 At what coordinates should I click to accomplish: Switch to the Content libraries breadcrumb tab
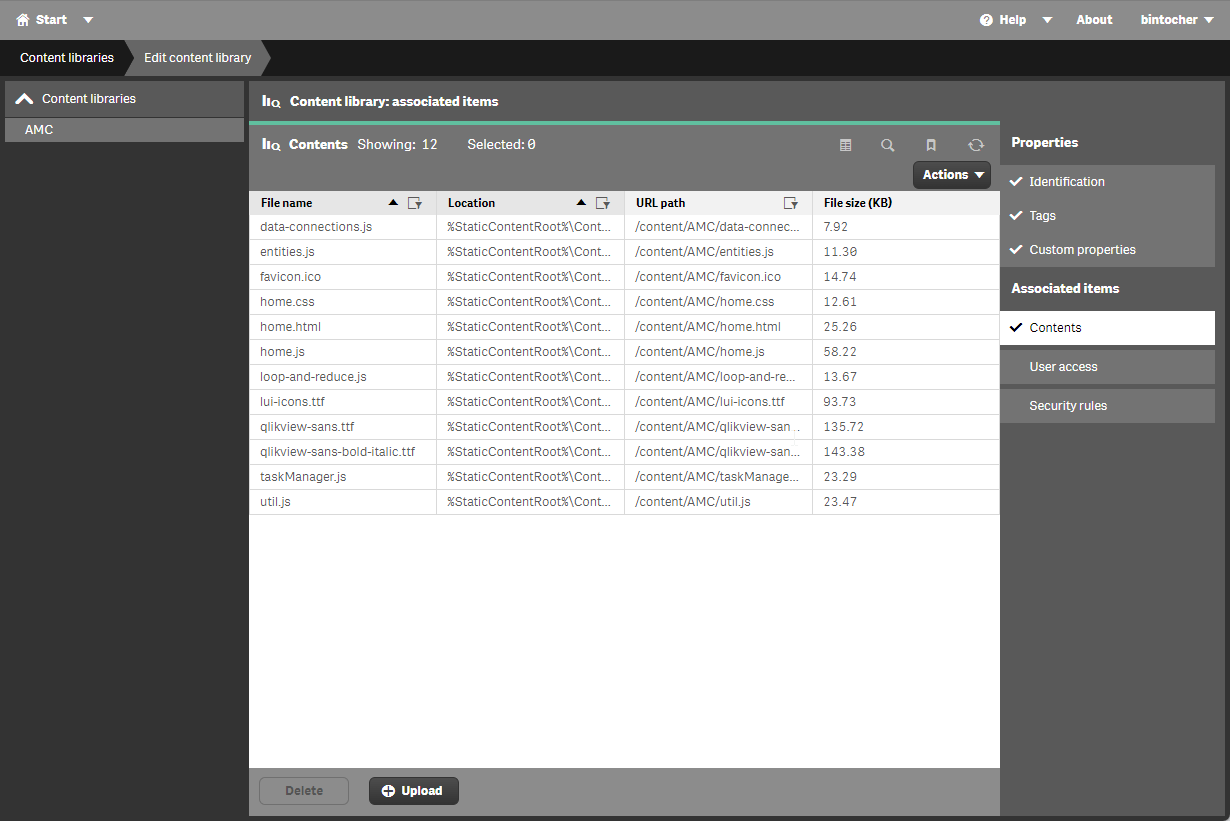point(65,57)
